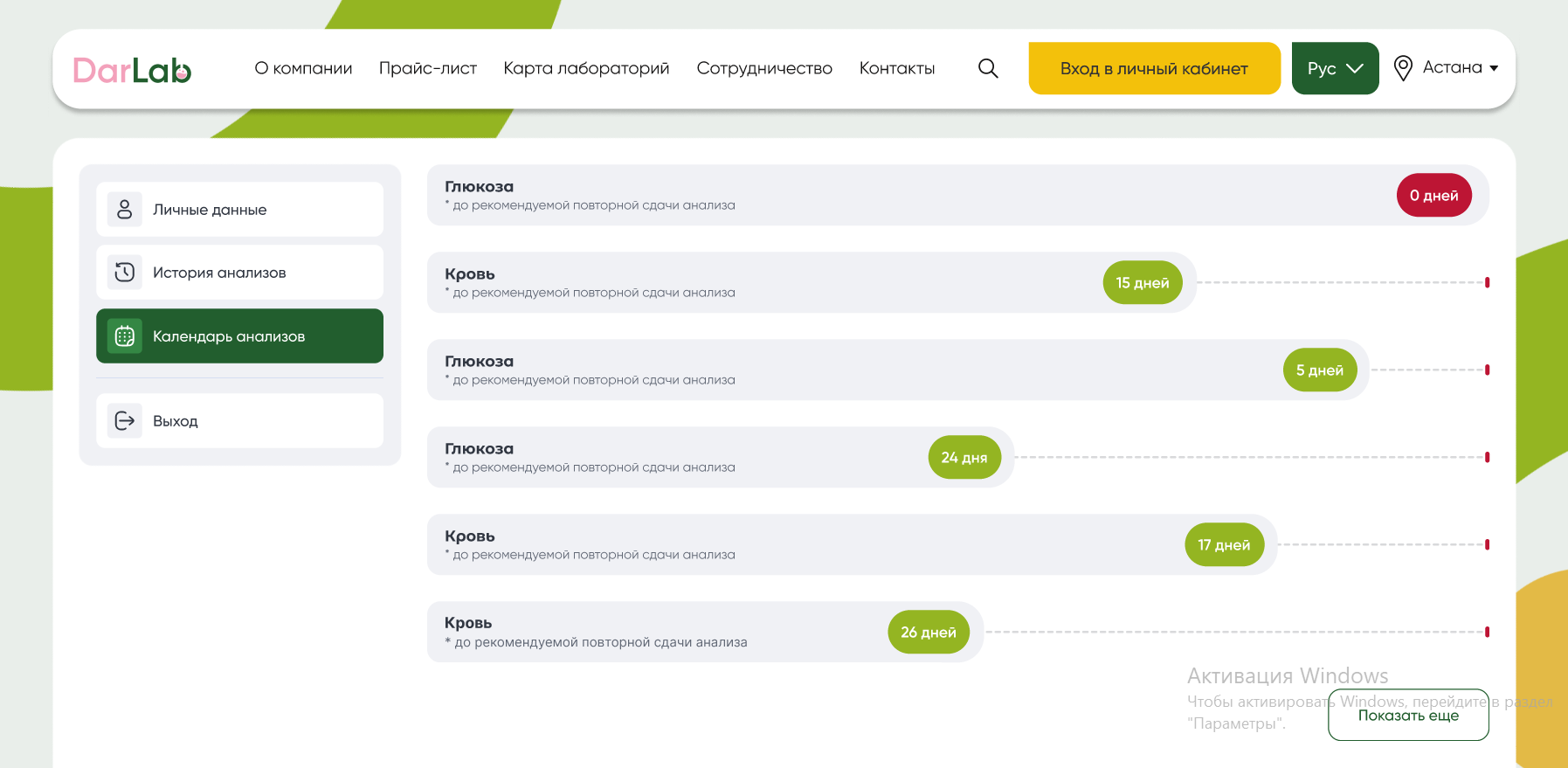
Task: Open the Сотрудничество section
Action: coord(764,68)
